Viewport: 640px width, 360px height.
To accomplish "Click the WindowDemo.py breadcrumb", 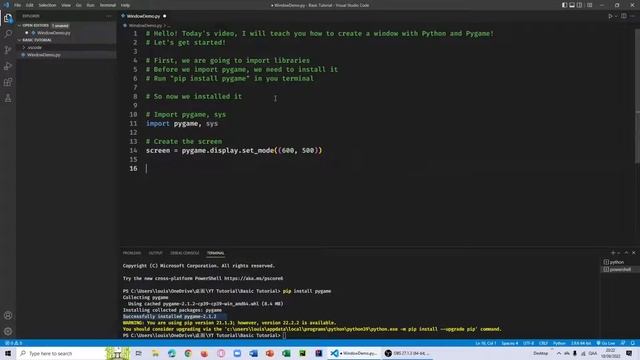I will pyautogui.click(x=145, y=25).
